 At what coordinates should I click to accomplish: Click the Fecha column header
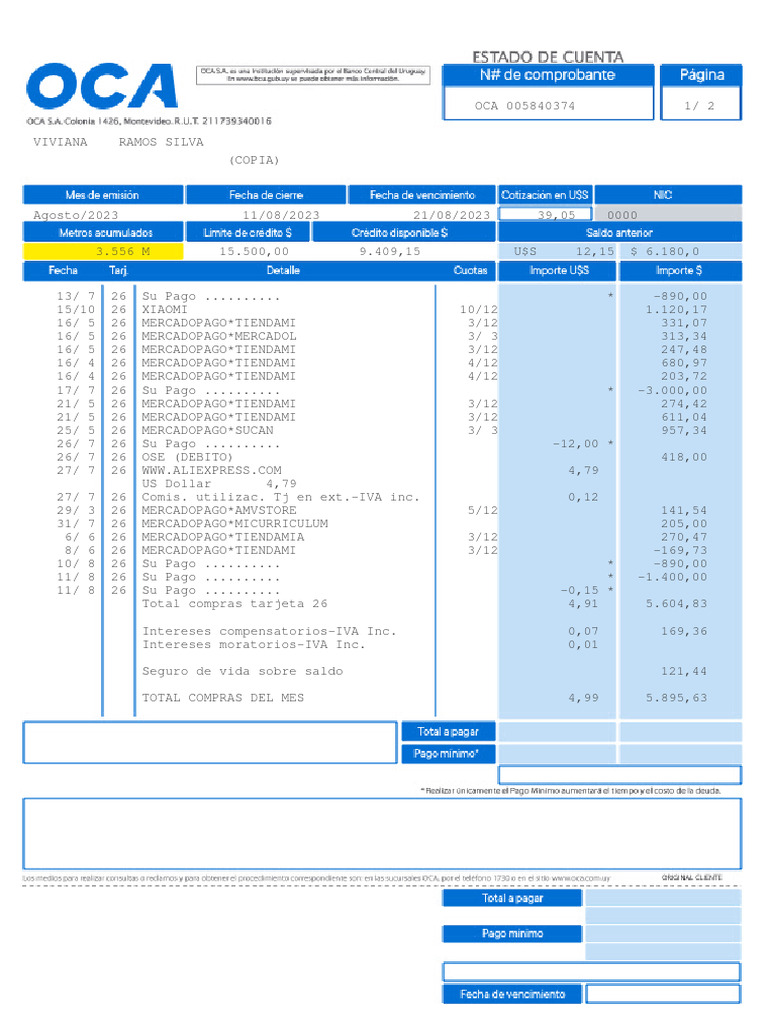(63, 270)
